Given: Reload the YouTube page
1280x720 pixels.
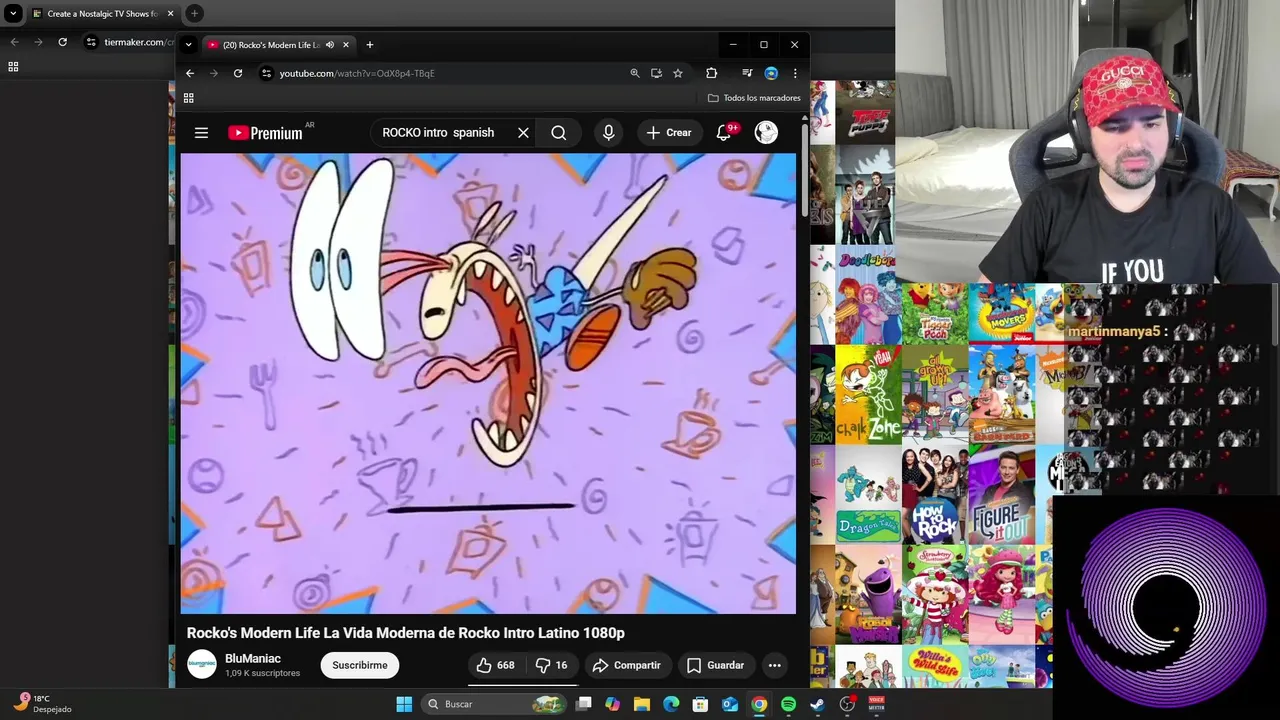Looking at the screenshot, I should click(x=238, y=73).
